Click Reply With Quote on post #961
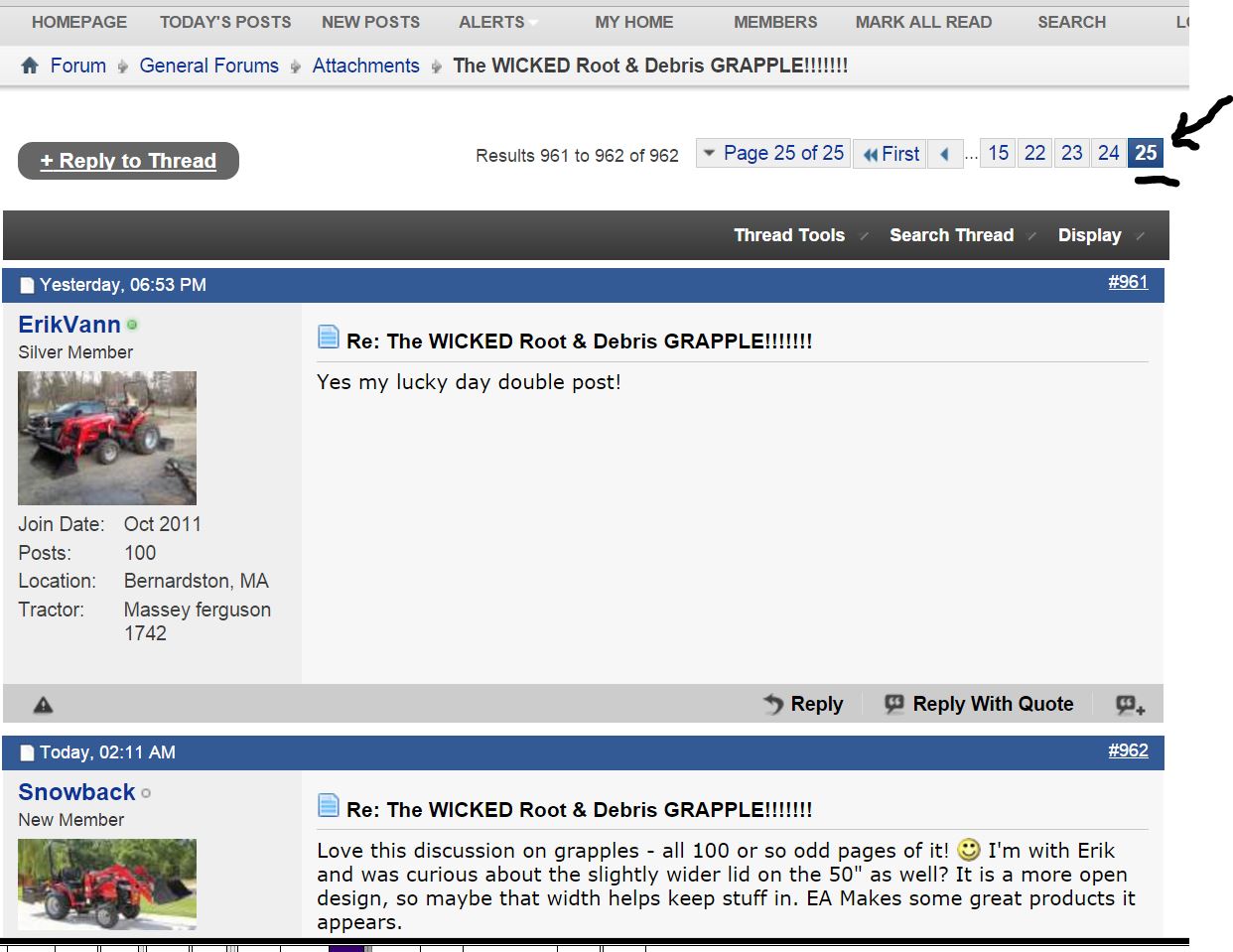 pos(979,704)
